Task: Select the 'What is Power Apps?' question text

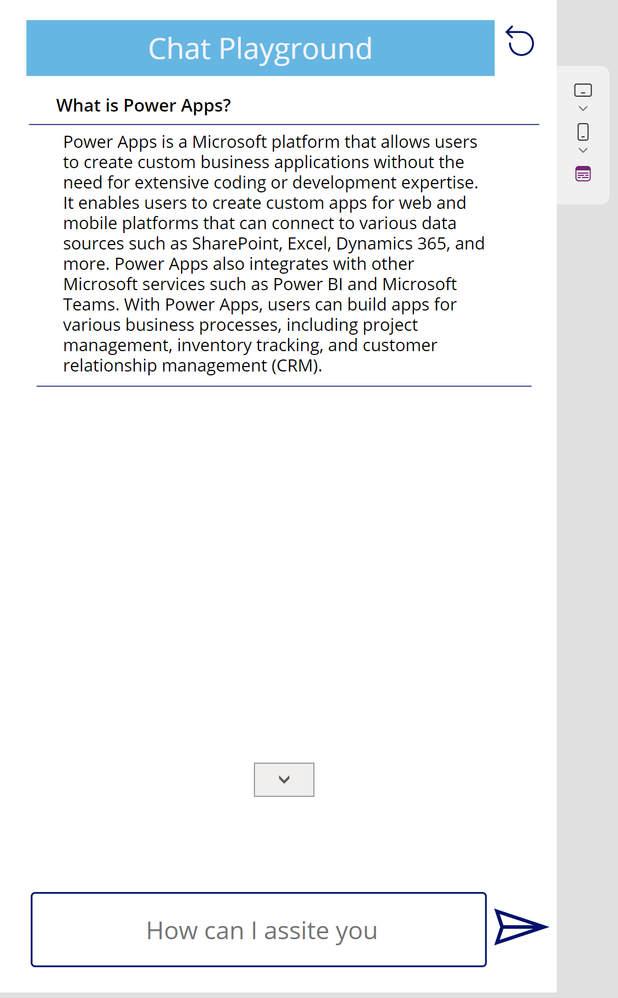Action: [x=143, y=105]
